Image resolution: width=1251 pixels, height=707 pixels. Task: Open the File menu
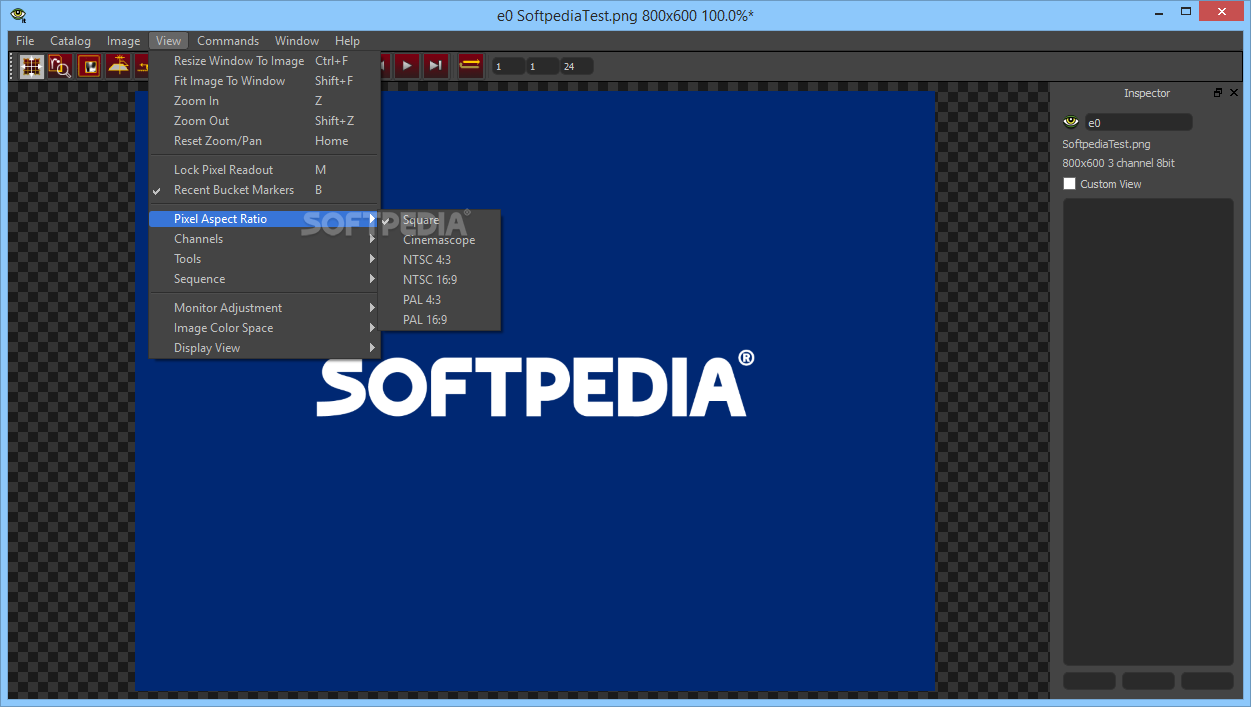coord(25,41)
